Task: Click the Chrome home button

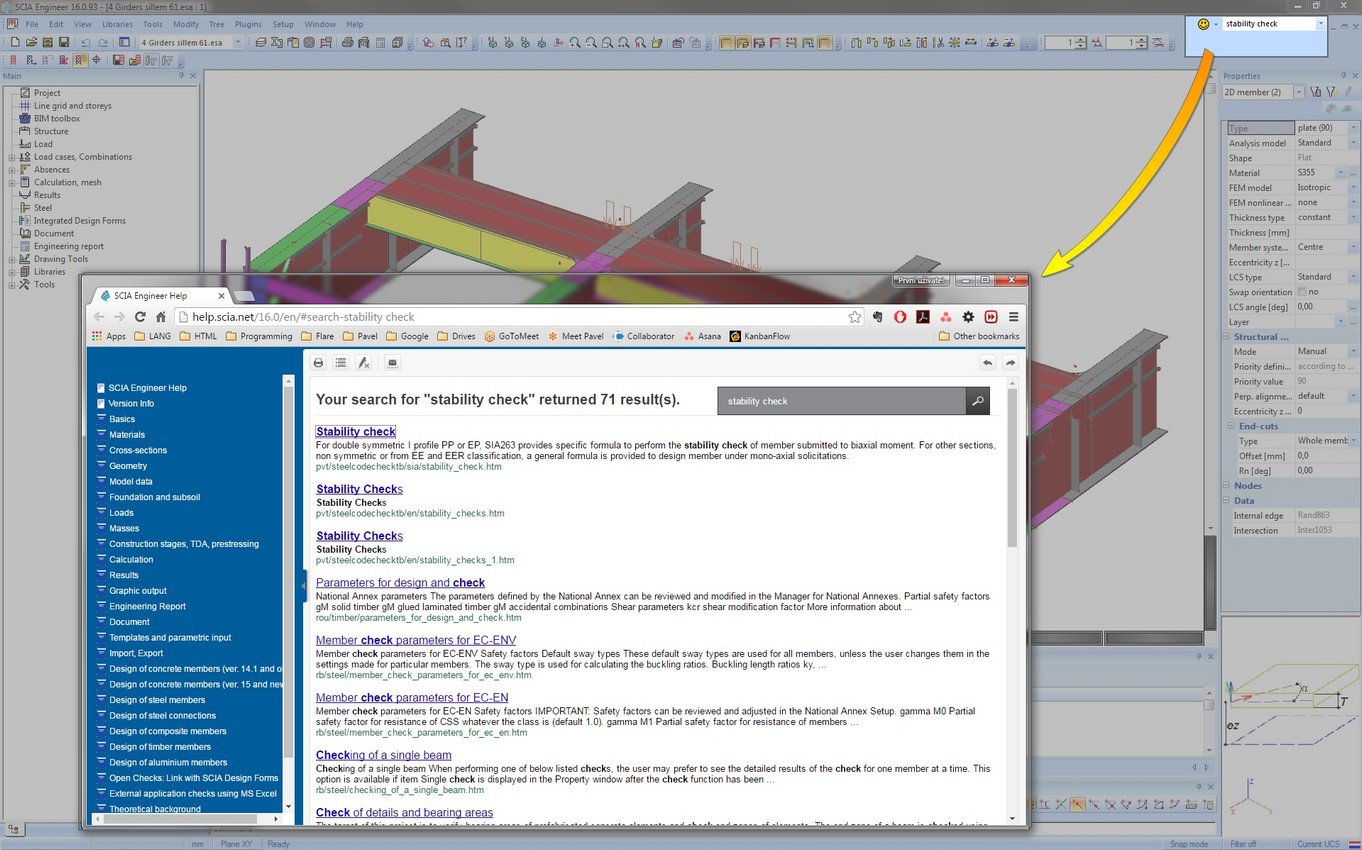Action: point(160,317)
